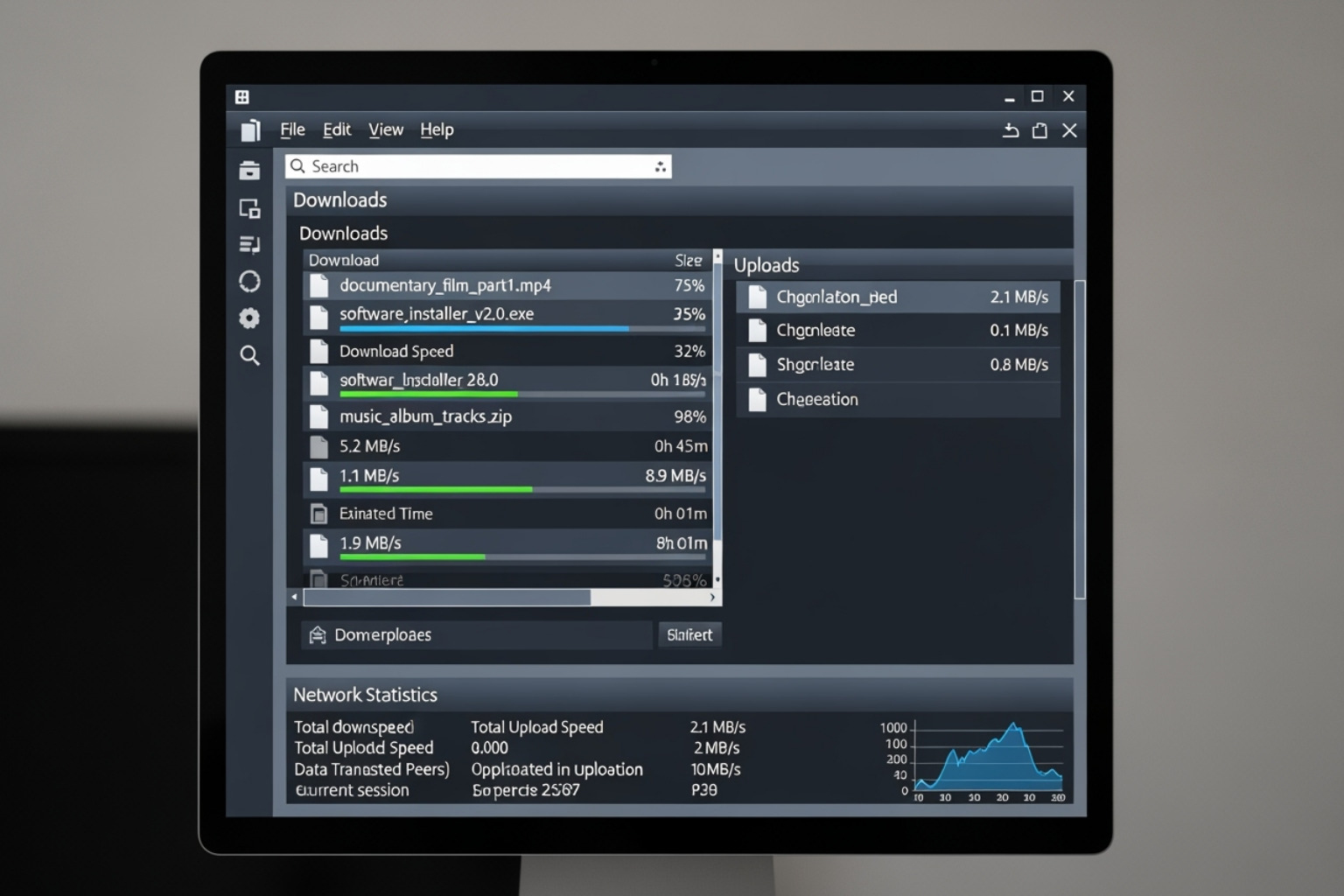Open the View menu
Viewport: 1344px width, 896px height.
(385, 130)
